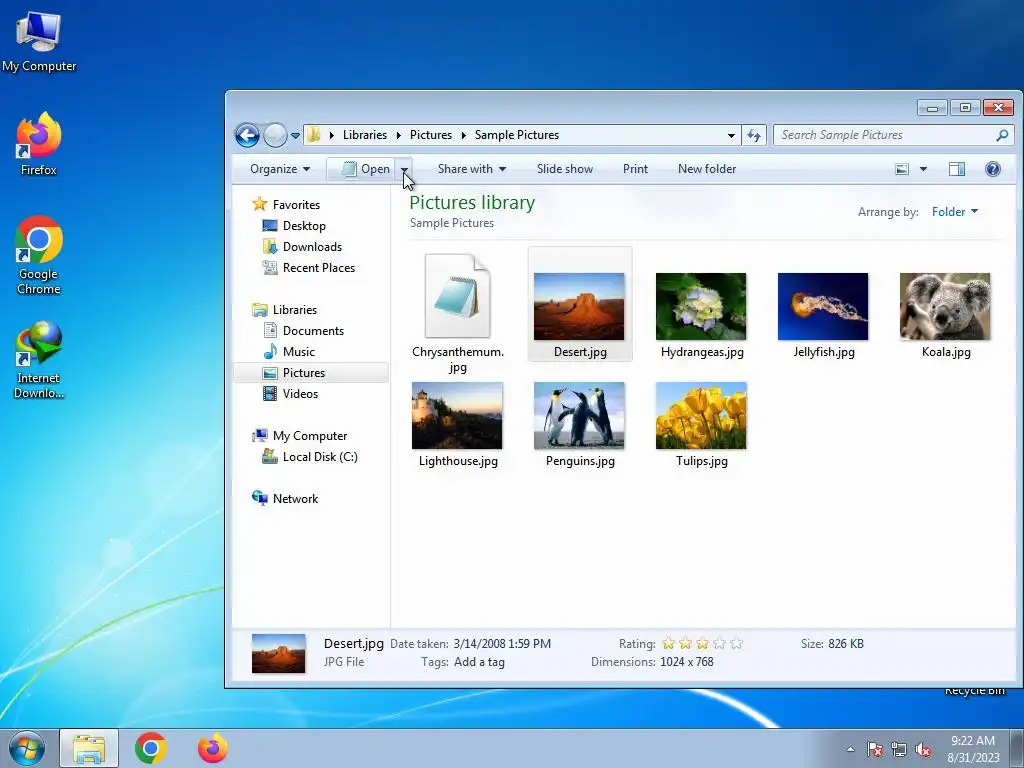Open Recent Places in Favorites
Image resolution: width=1024 pixels, height=768 pixels.
point(319,268)
